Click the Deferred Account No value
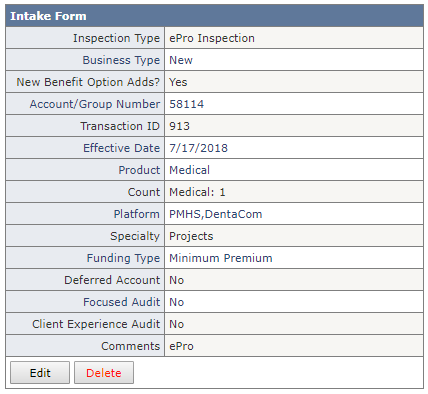 [176, 280]
